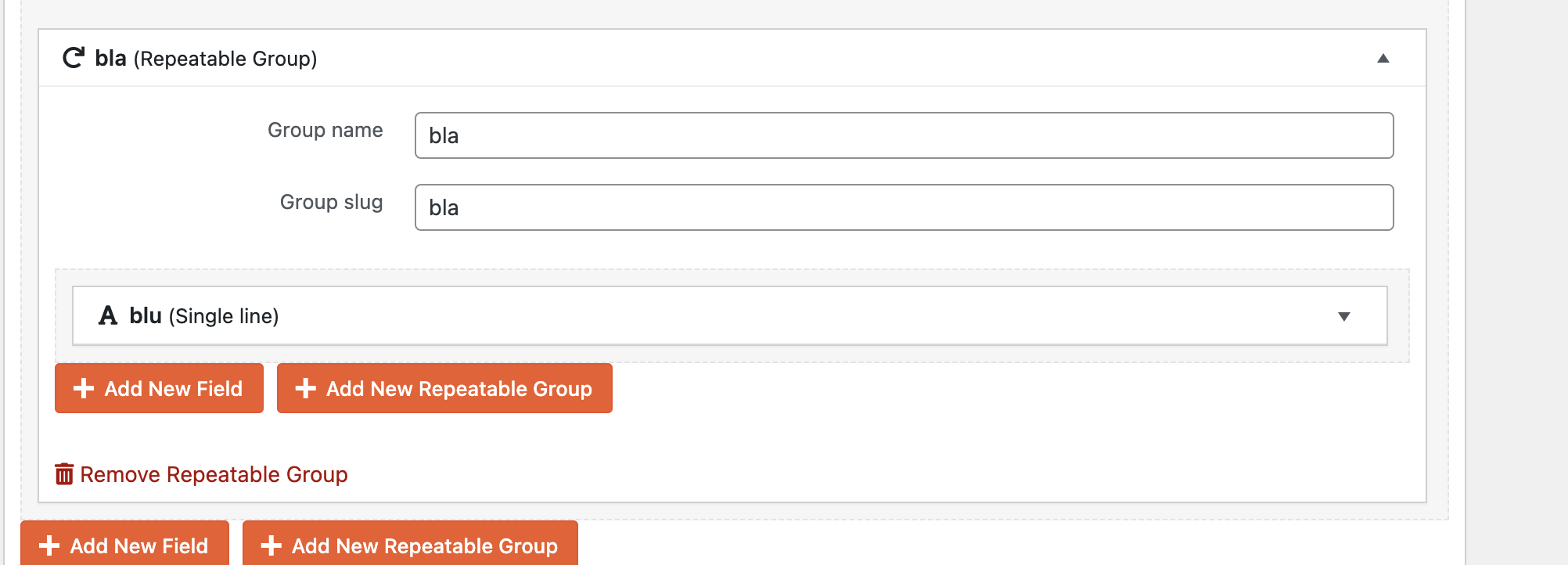Collapse the bla Repeatable Group panel
This screenshot has width=1568, height=565.
coord(1383,59)
